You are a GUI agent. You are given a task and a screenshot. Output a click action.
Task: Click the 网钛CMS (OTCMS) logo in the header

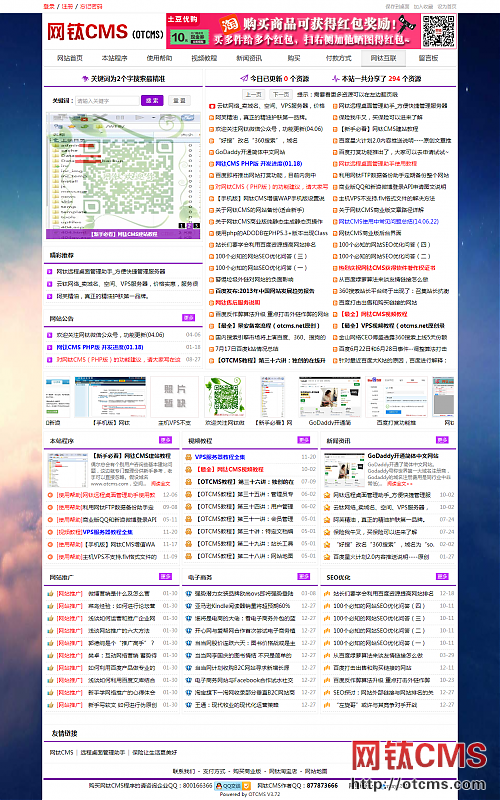point(105,33)
